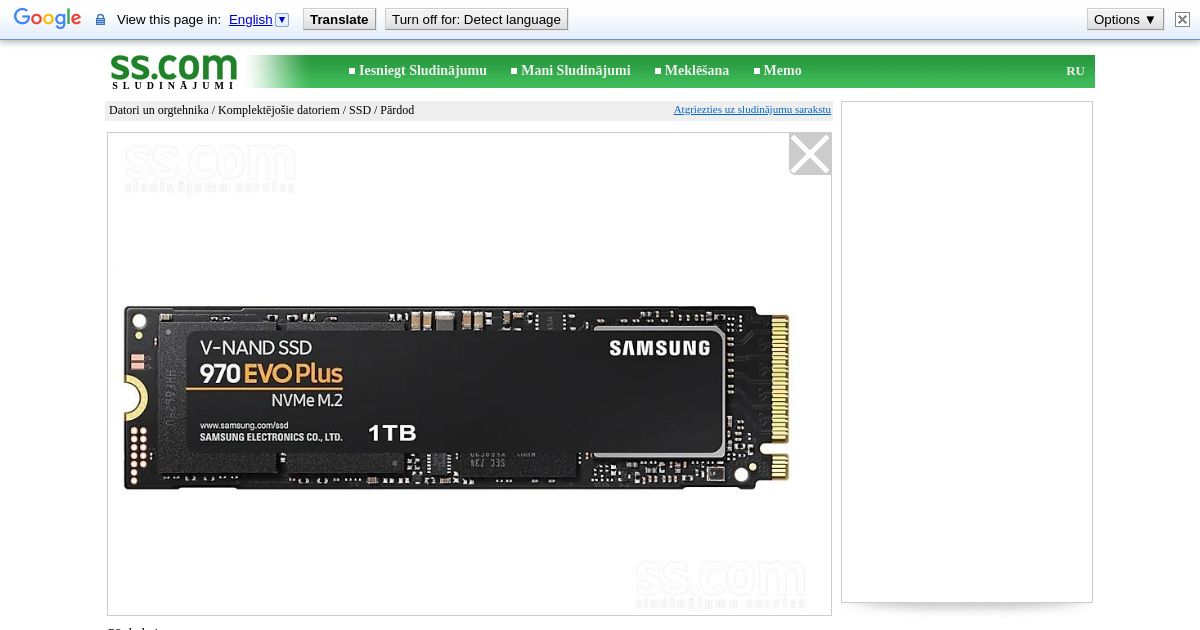Click the Google logo in translate bar
The height and width of the screenshot is (630, 1200).
[47, 19]
